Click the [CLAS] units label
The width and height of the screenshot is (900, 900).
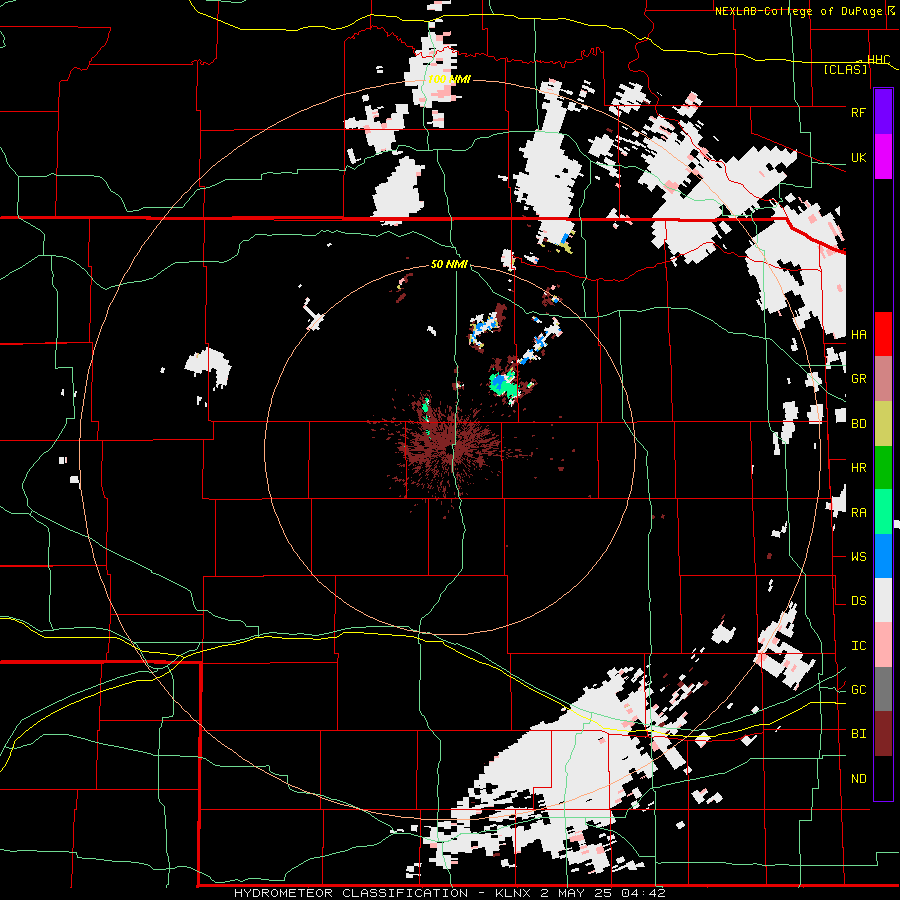845,69
